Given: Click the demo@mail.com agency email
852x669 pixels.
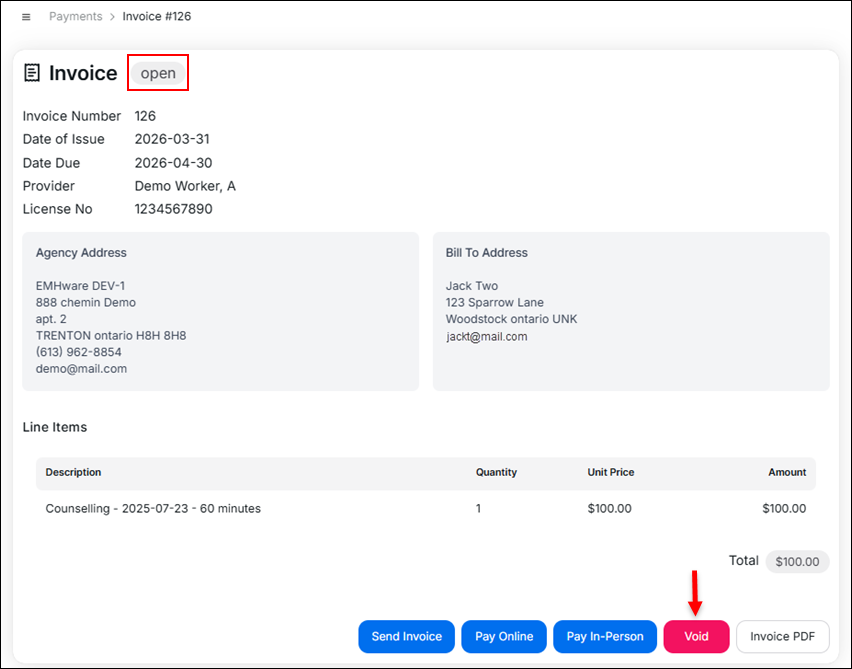Looking at the screenshot, I should tap(81, 368).
